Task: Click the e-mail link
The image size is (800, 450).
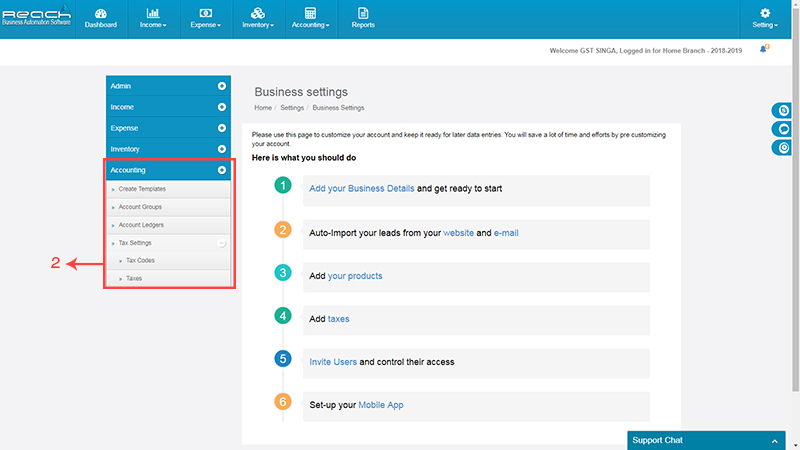Action: [506, 233]
